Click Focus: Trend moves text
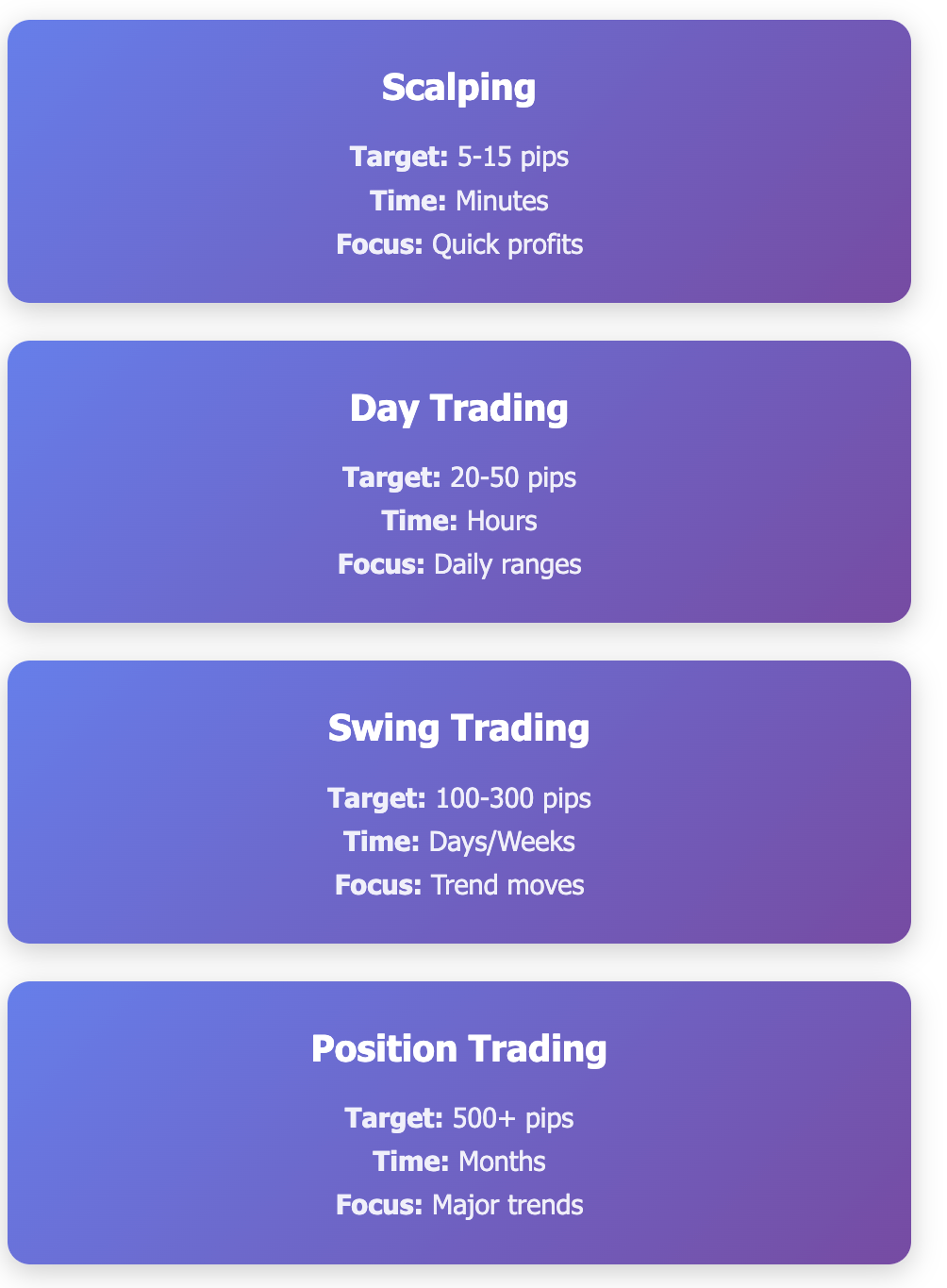 coord(459,885)
